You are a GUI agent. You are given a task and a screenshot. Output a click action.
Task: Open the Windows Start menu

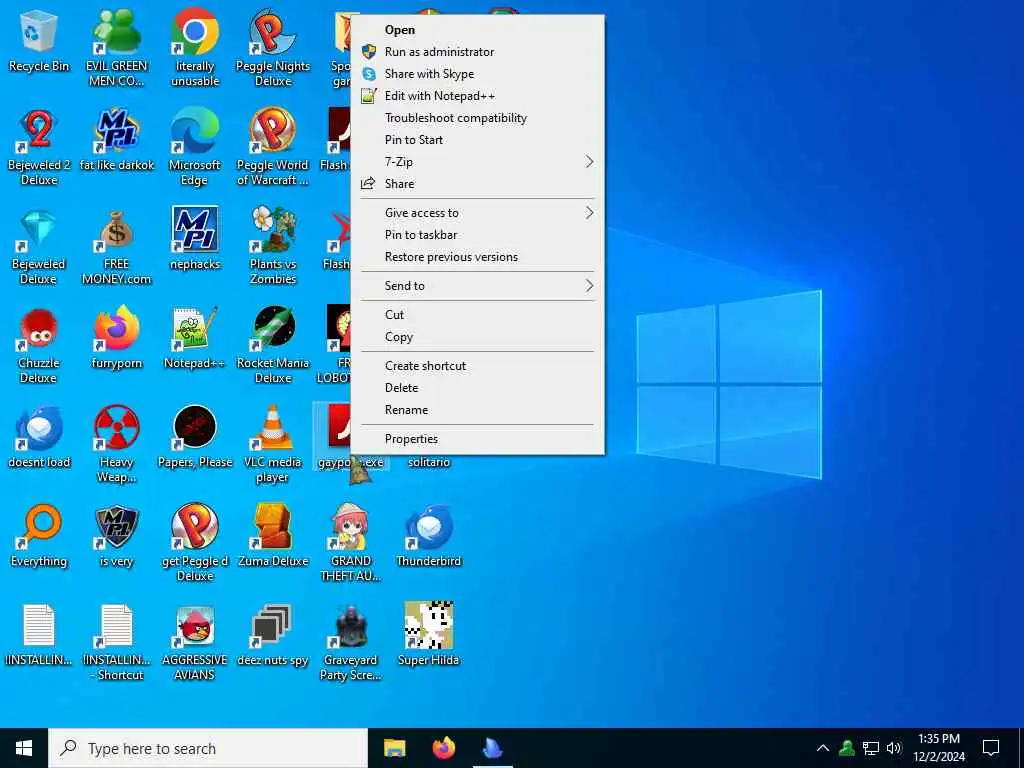24,748
